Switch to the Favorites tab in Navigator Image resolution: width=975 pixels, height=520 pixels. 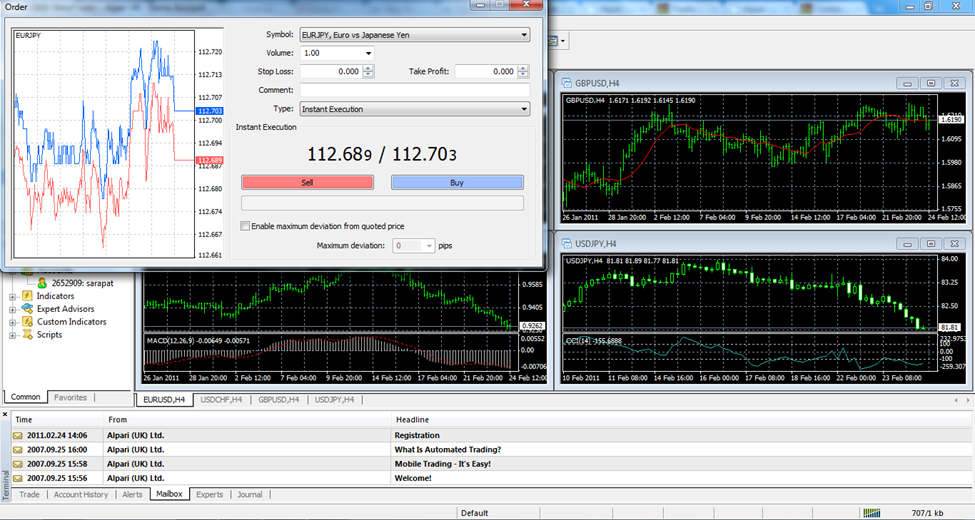[70, 397]
